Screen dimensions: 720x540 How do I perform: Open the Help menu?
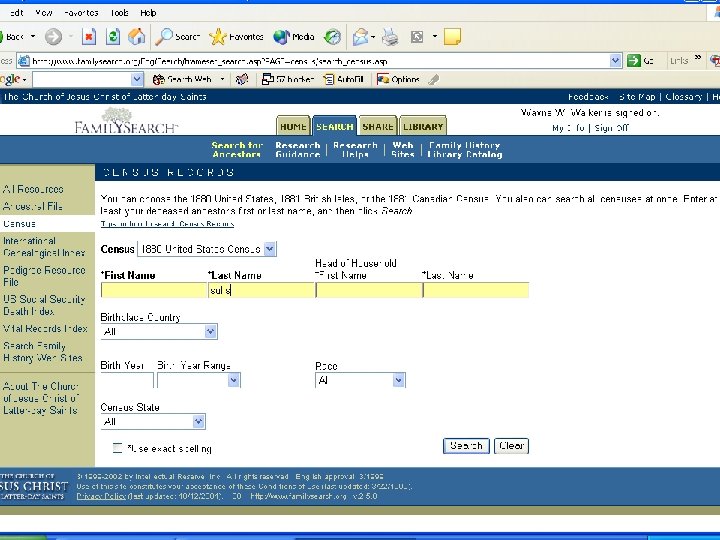(x=148, y=13)
